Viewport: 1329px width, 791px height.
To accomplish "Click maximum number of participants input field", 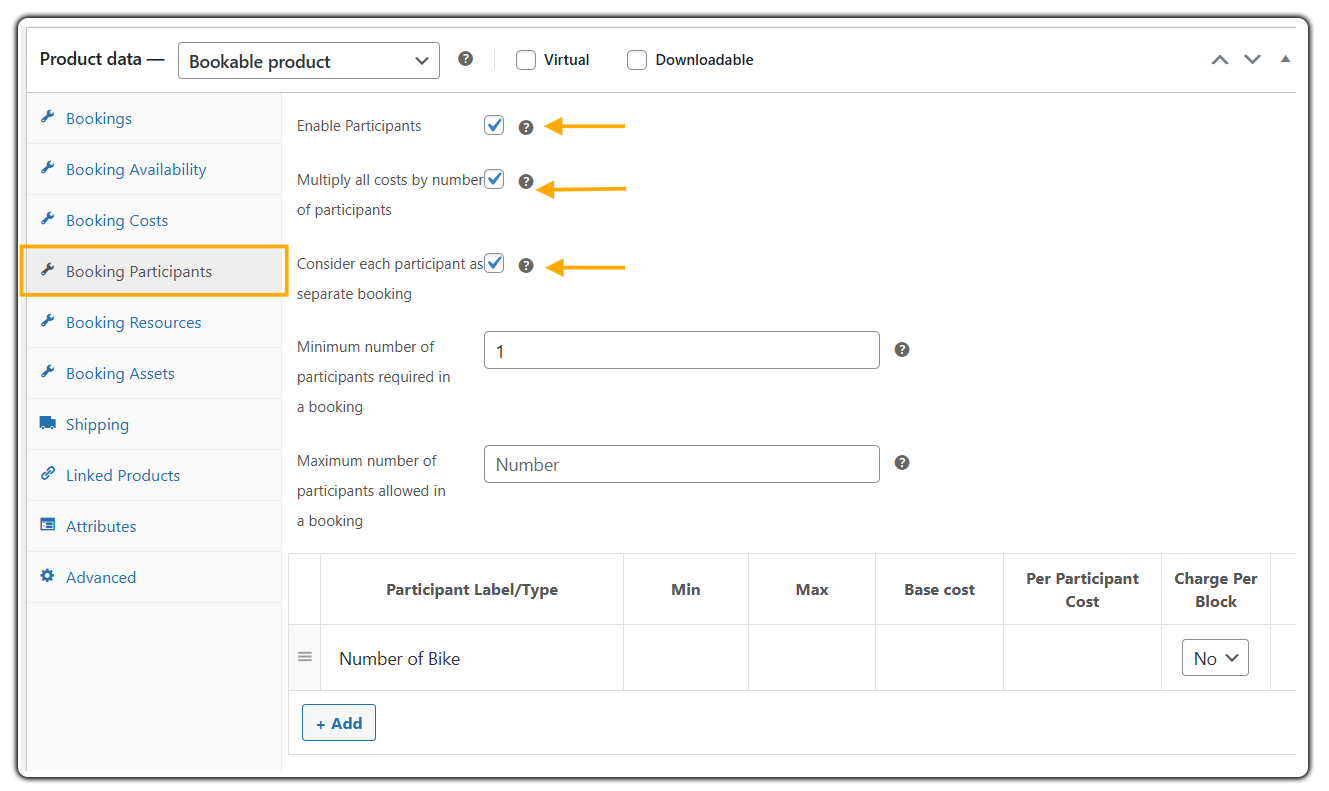I will tap(682, 464).
